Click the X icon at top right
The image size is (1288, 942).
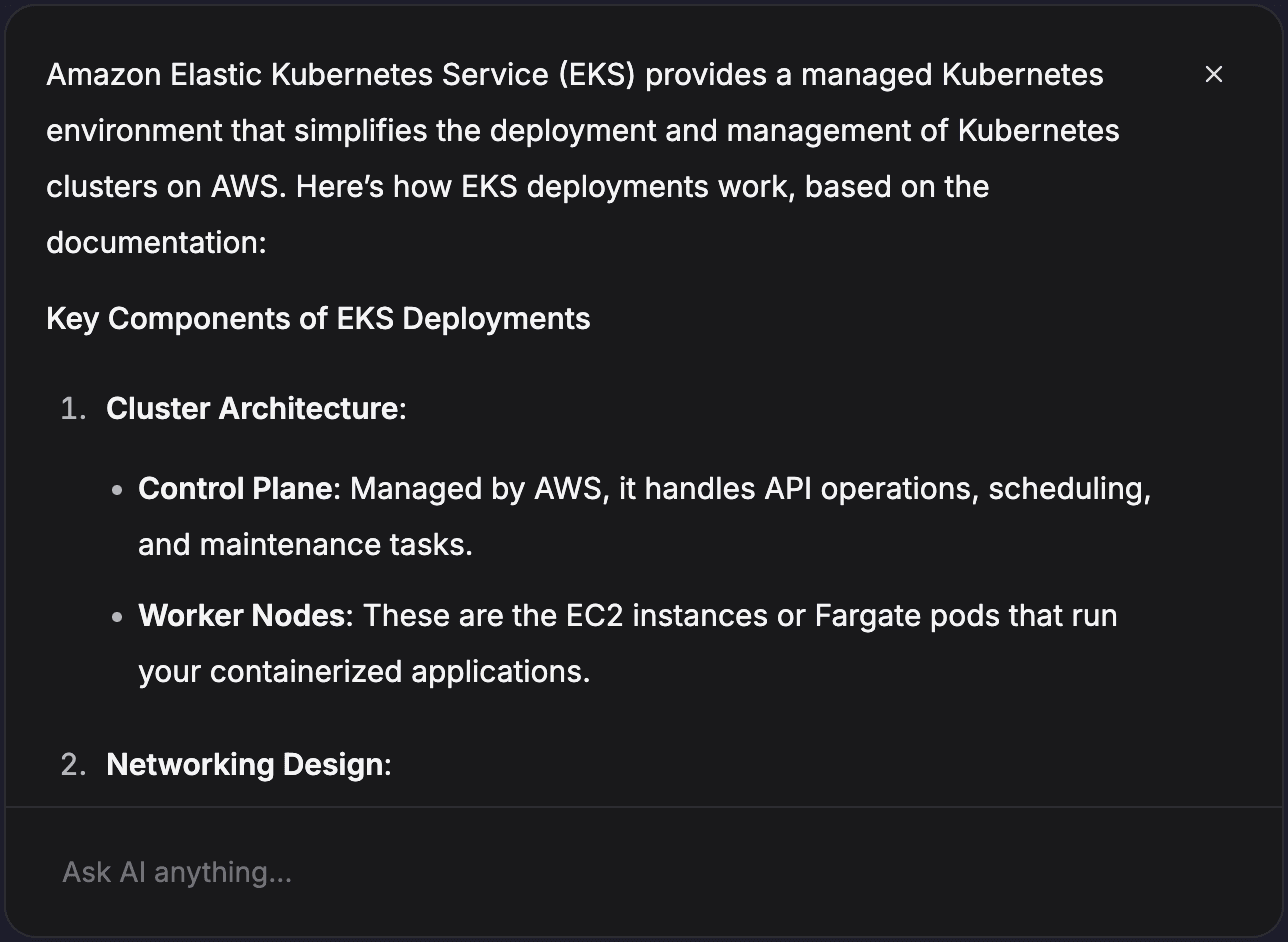[1213, 74]
